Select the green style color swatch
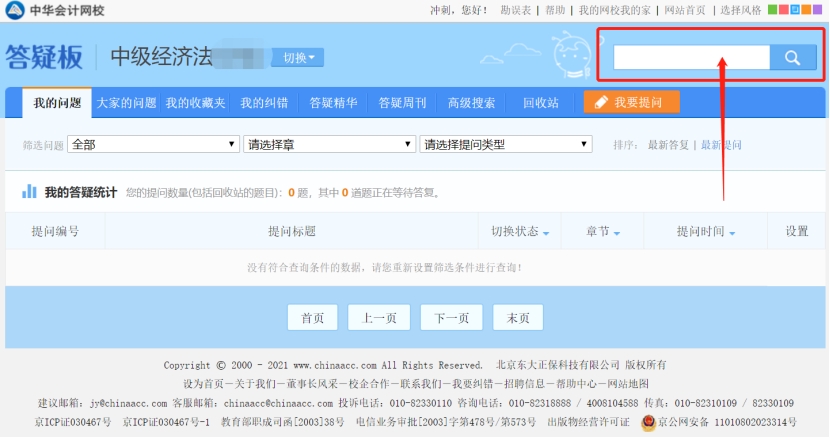Viewport: 830px width, 438px height. [772, 10]
